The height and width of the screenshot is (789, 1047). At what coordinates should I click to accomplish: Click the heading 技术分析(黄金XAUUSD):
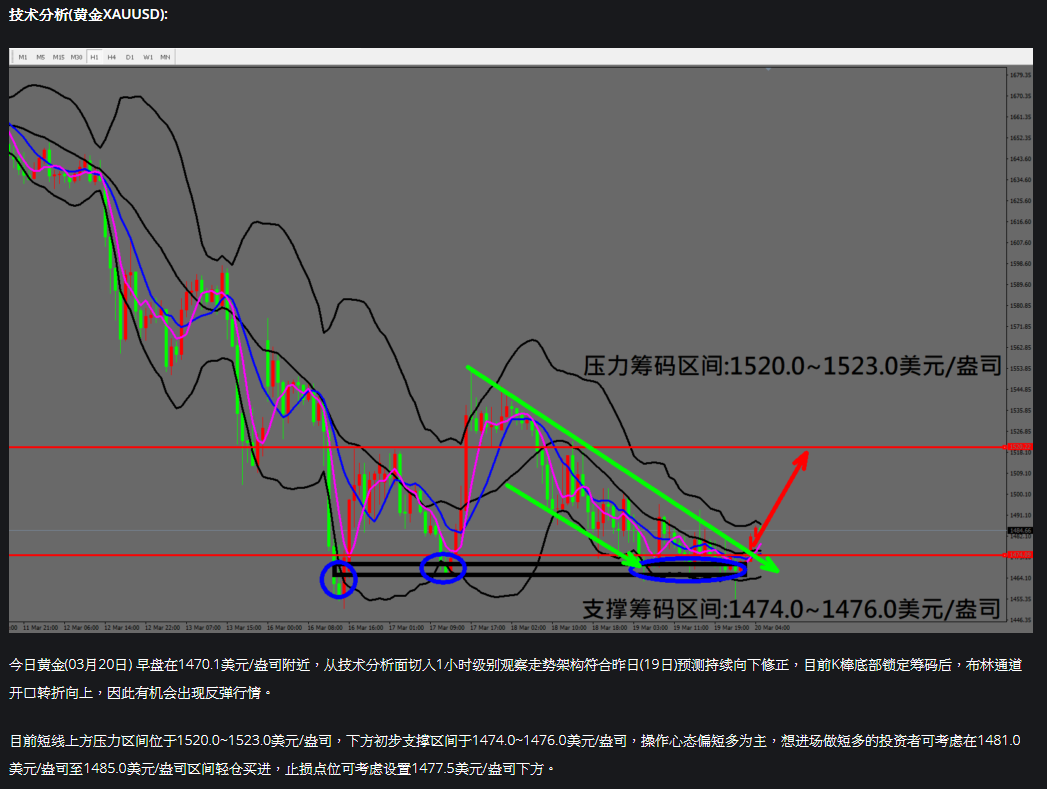coord(88,15)
